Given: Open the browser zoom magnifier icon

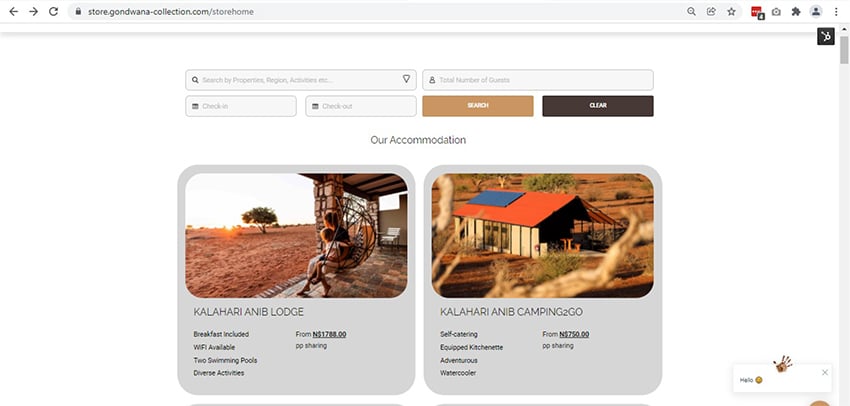Looking at the screenshot, I should click(x=691, y=11).
